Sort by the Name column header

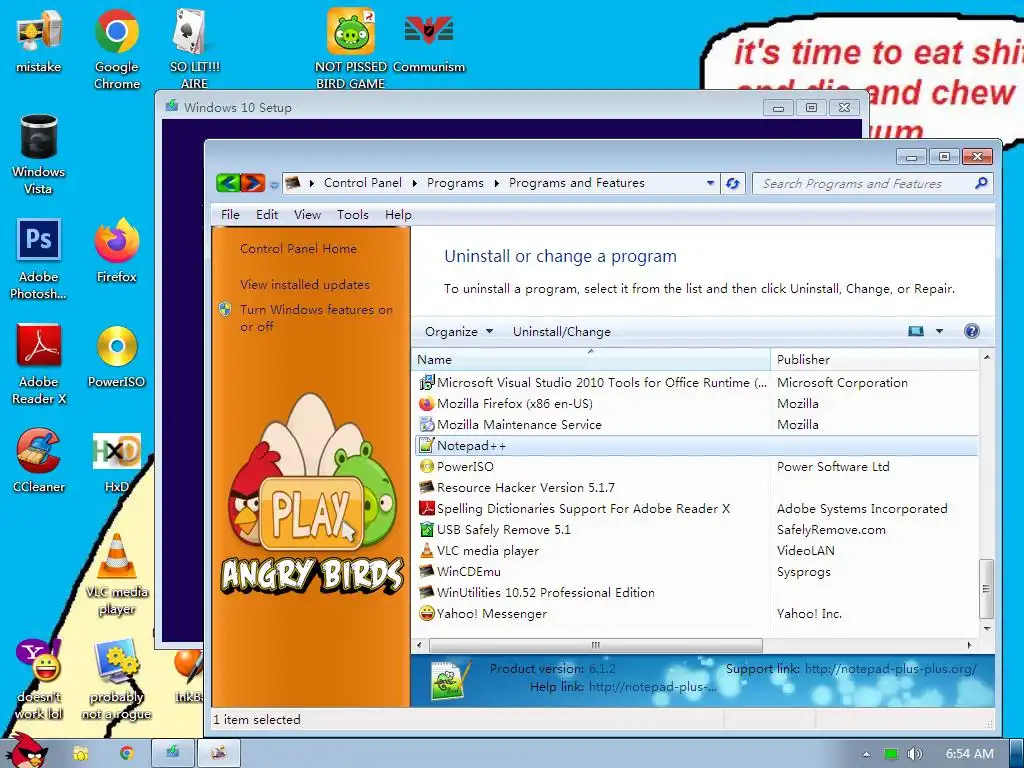(591, 359)
